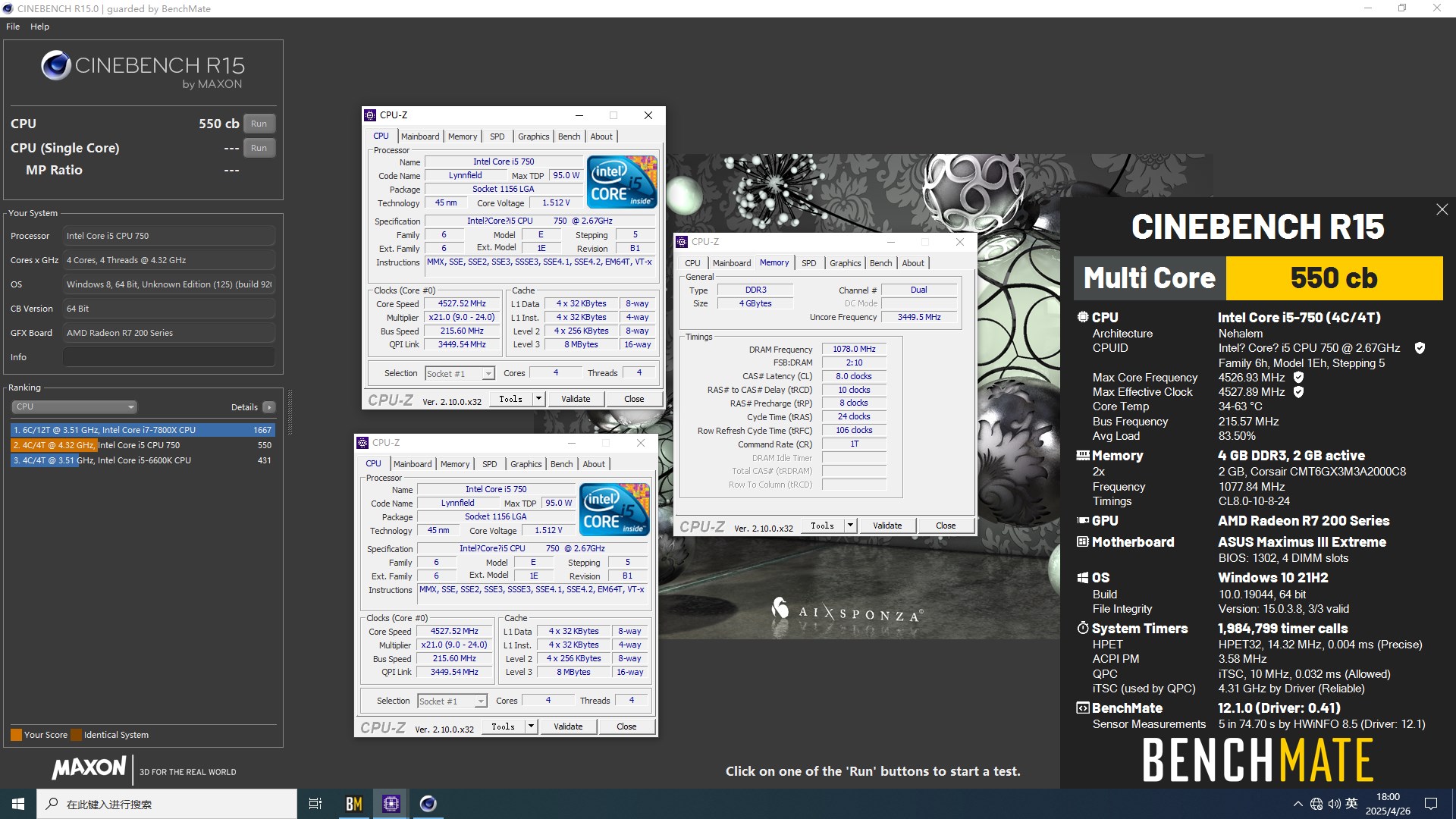Click the Intel Core i5 logo in top CPU-Z
The width and height of the screenshot is (1456, 819).
point(623,182)
